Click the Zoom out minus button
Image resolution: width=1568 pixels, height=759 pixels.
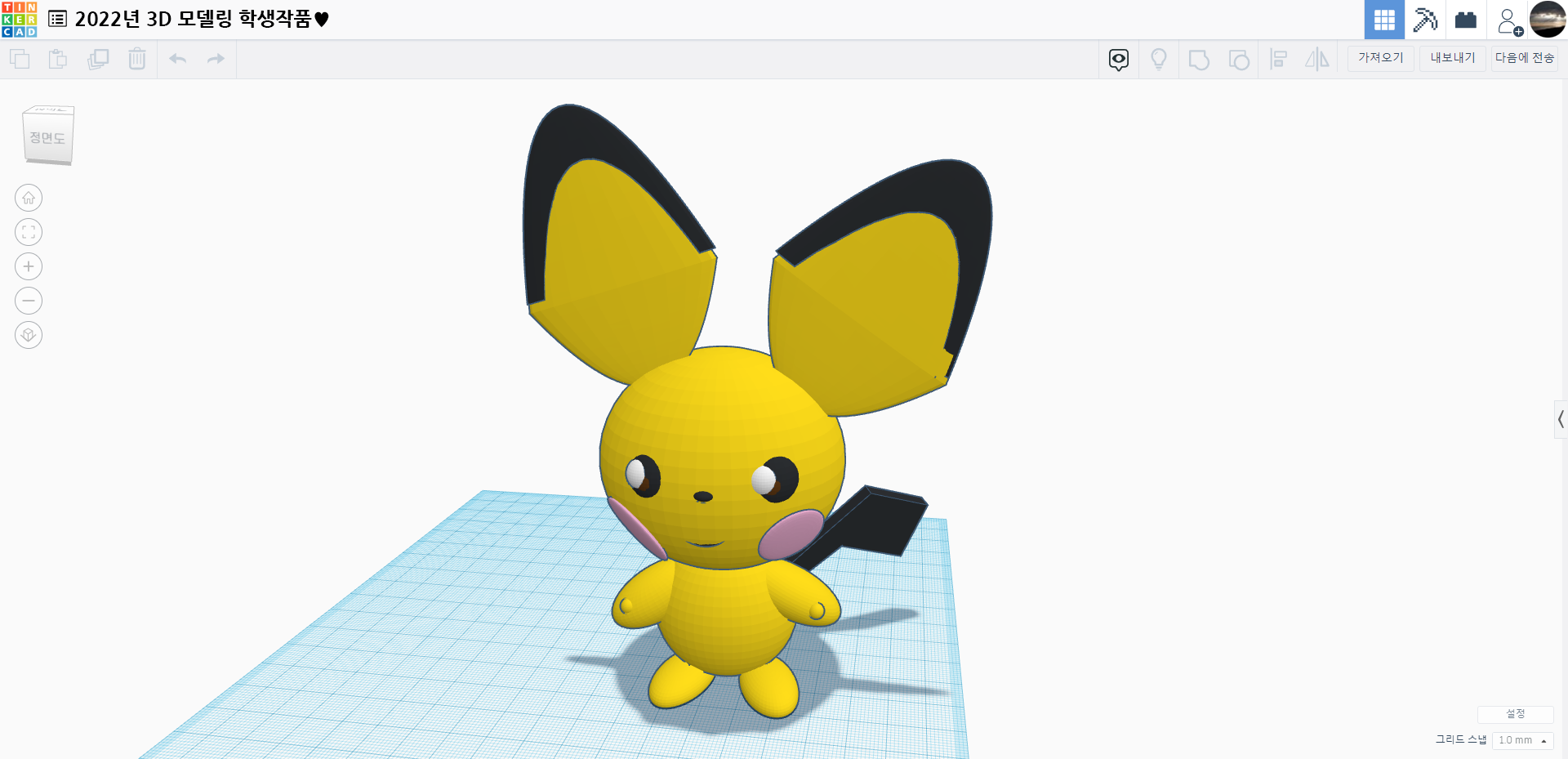click(x=29, y=301)
